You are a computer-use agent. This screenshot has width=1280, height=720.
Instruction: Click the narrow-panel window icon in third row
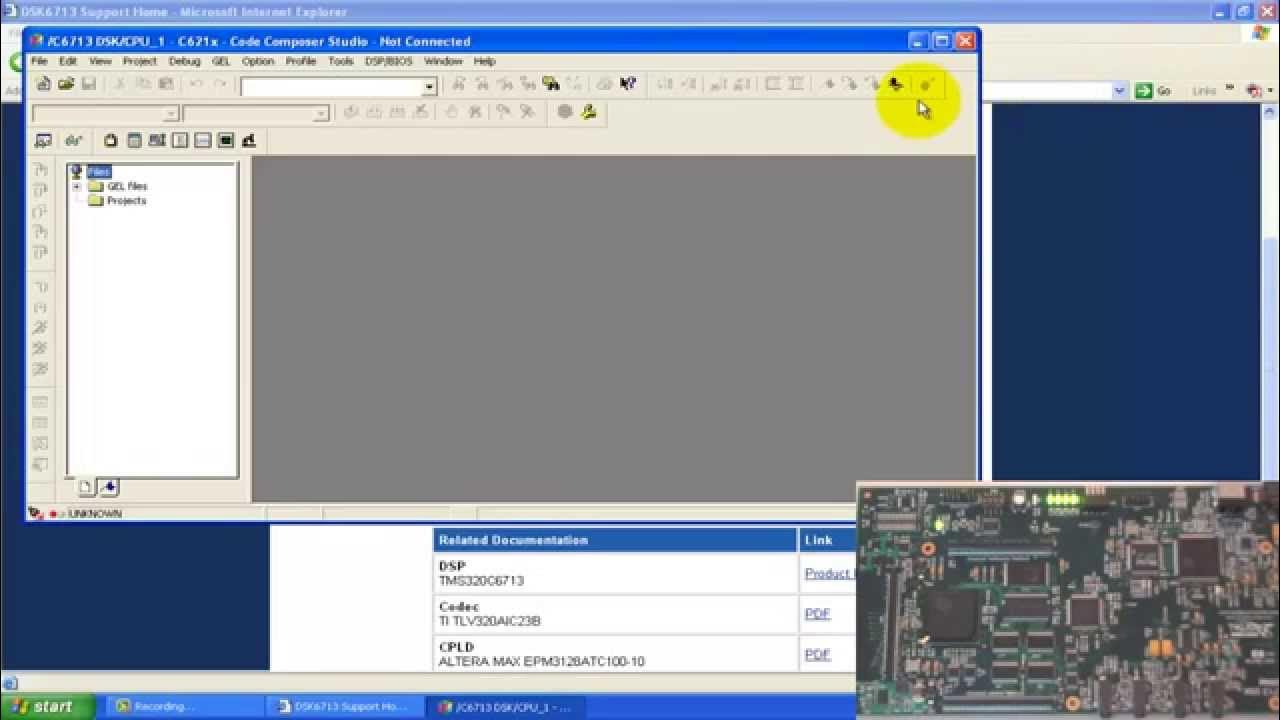(x=180, y=140)
